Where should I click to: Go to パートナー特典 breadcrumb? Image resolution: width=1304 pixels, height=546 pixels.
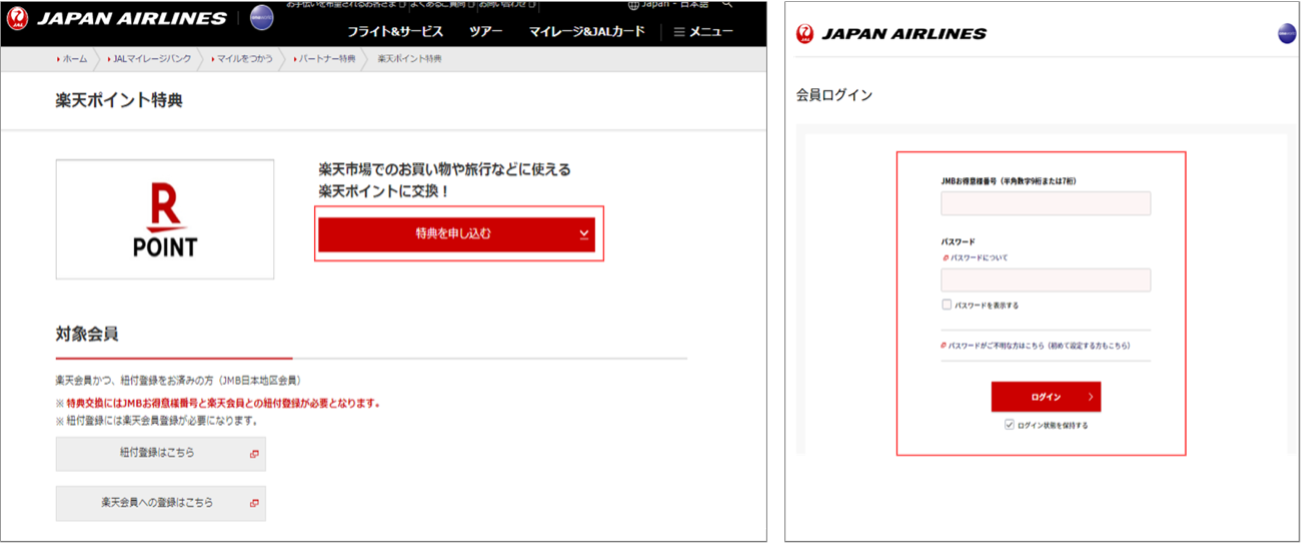325,59
